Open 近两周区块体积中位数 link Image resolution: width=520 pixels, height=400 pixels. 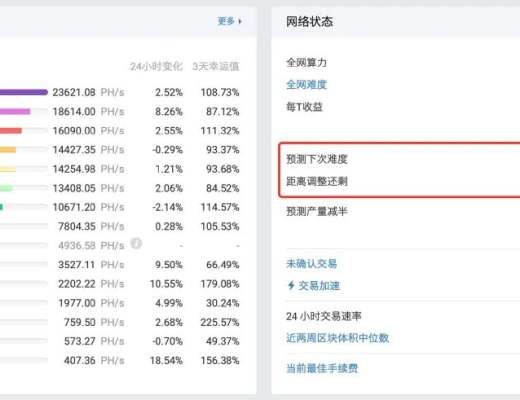(337, 338)
